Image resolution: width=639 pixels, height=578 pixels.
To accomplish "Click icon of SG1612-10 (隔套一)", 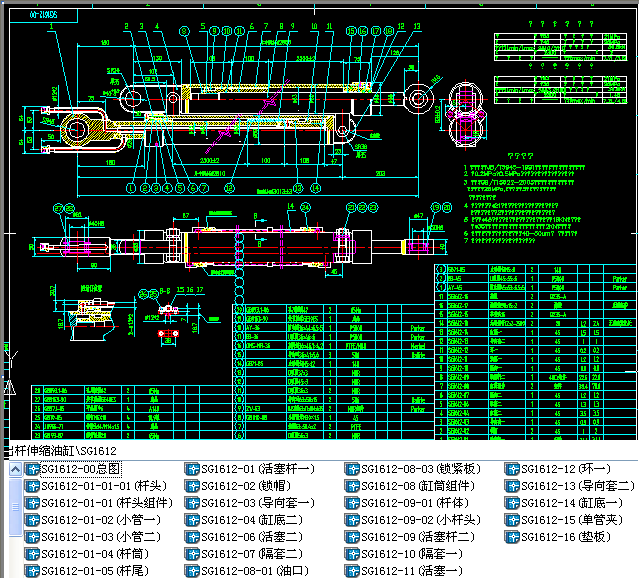I will tap(352, 554).
